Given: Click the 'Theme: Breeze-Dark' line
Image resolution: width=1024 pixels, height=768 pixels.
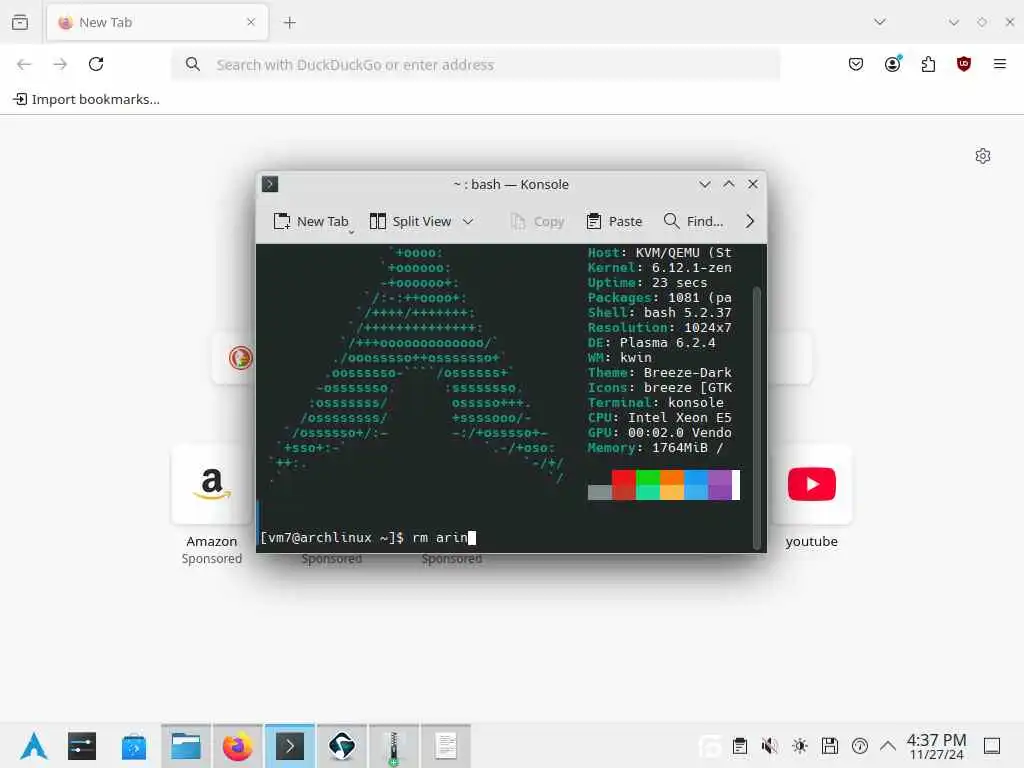Looking at the screenshot, I should pyautogui.click(x=660, y=373).
